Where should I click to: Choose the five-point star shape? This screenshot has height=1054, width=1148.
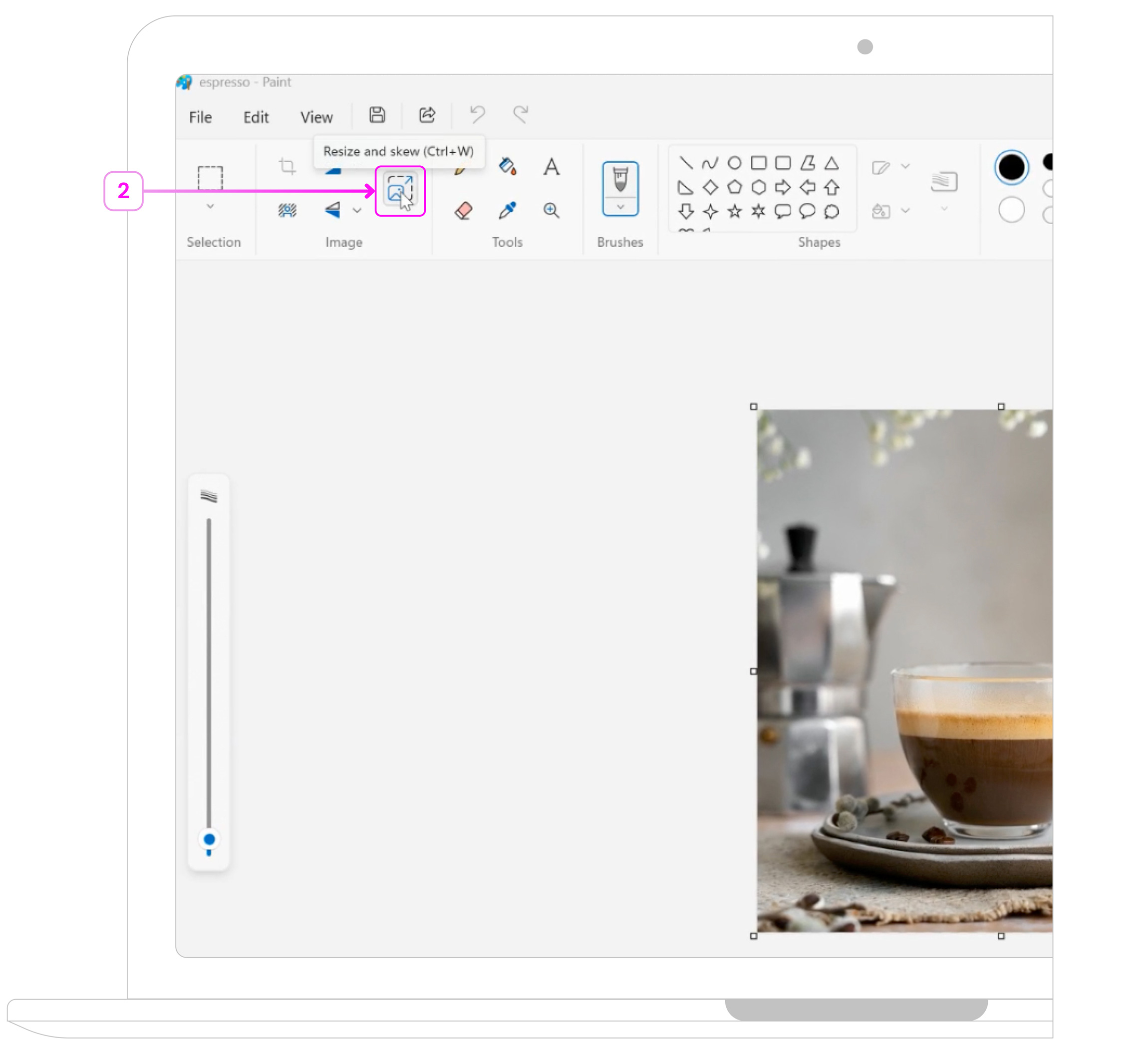735,212
